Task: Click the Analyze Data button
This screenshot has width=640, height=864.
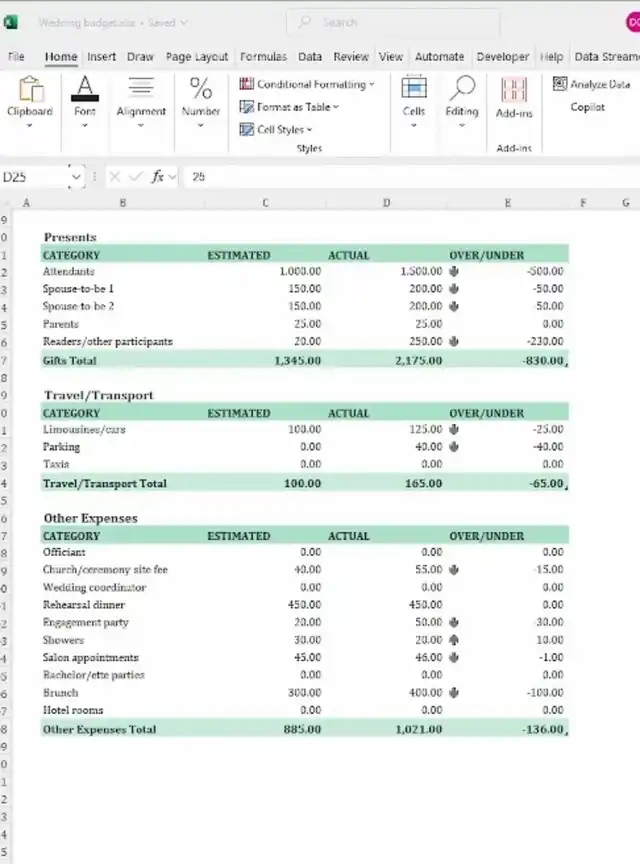Action: (x=600, y=85)
